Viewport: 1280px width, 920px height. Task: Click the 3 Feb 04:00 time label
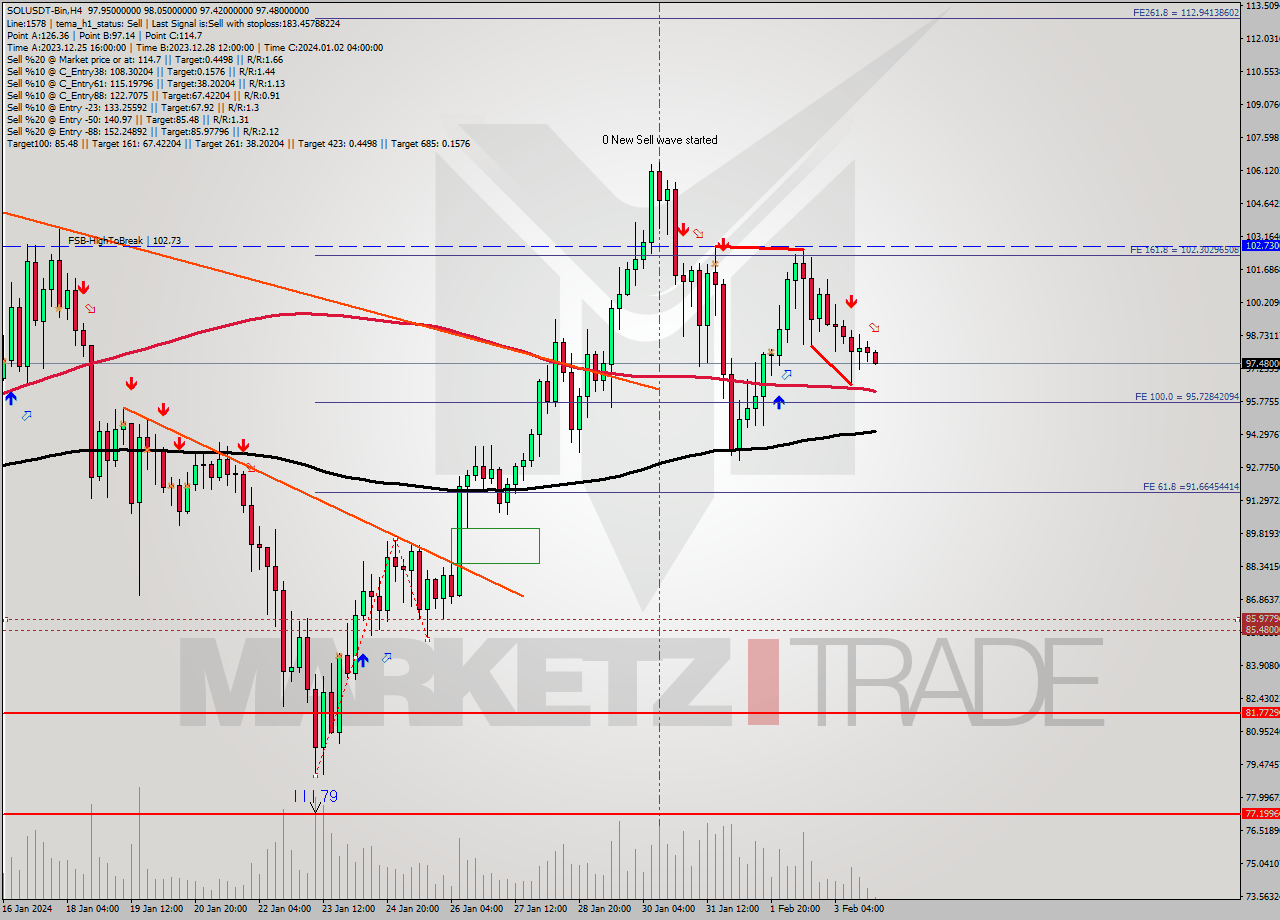860,909
